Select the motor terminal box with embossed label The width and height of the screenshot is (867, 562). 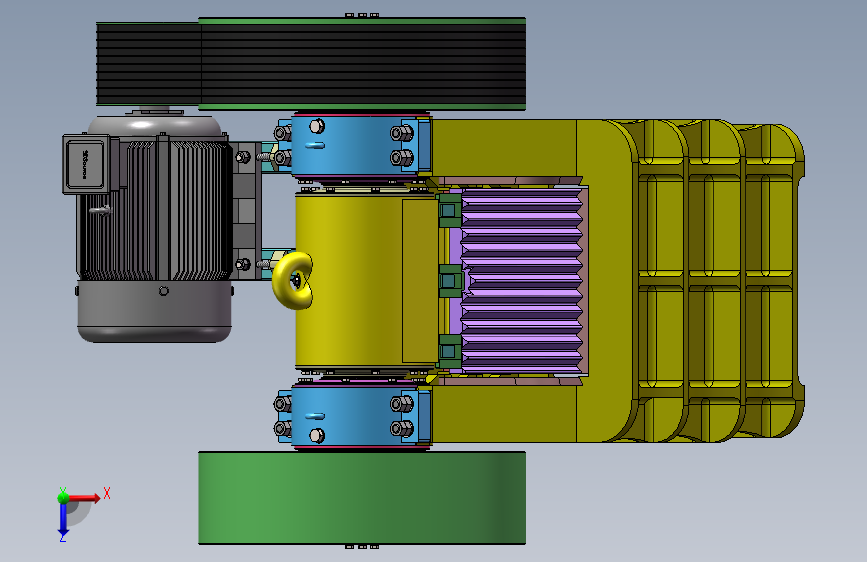[x=87, y=164]
